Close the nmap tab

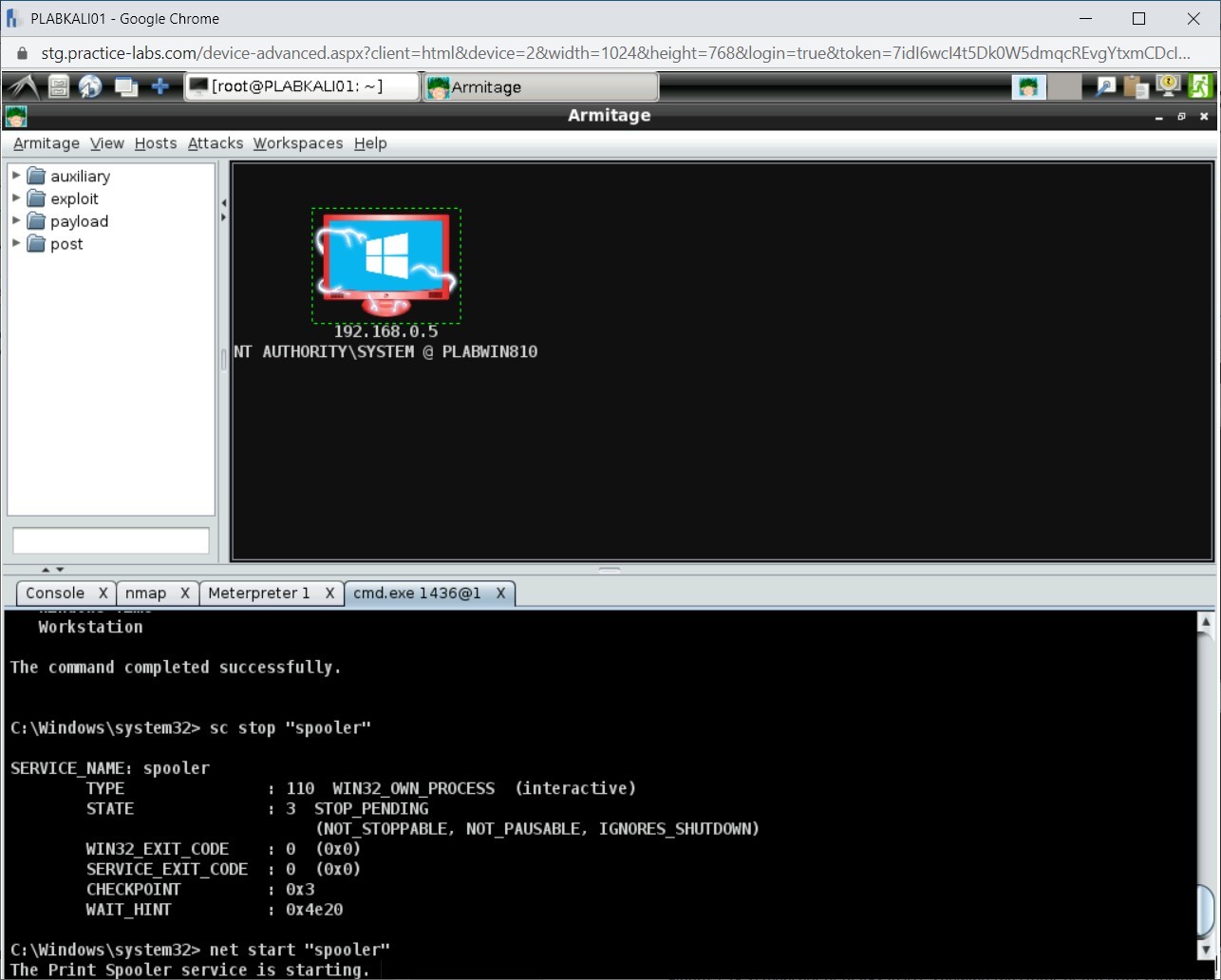click(185, 593)
